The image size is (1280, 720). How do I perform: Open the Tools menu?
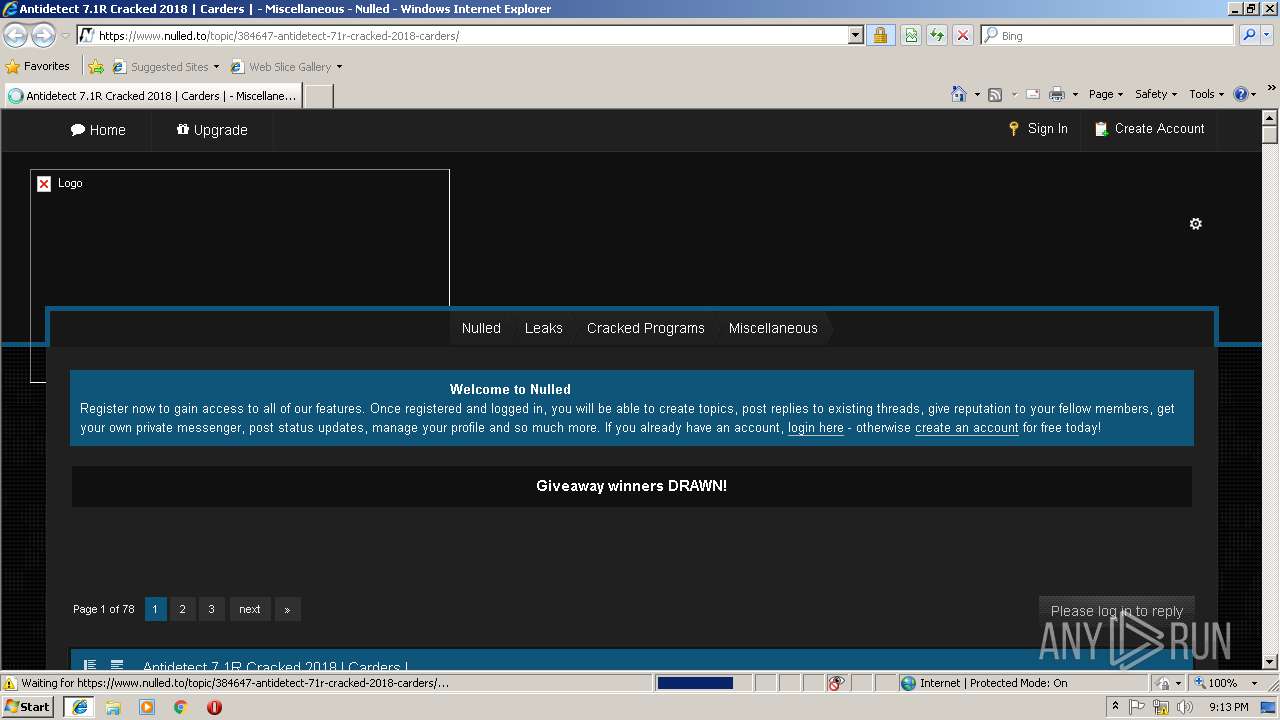tap(1207, 94)
